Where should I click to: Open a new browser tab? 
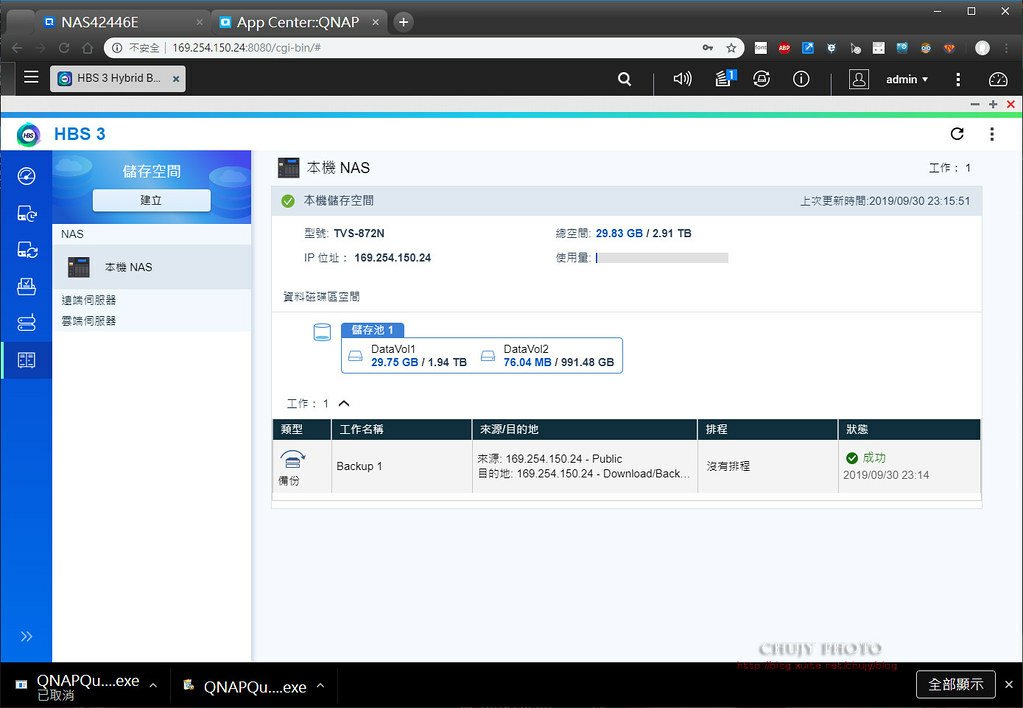tap(404, 22)
